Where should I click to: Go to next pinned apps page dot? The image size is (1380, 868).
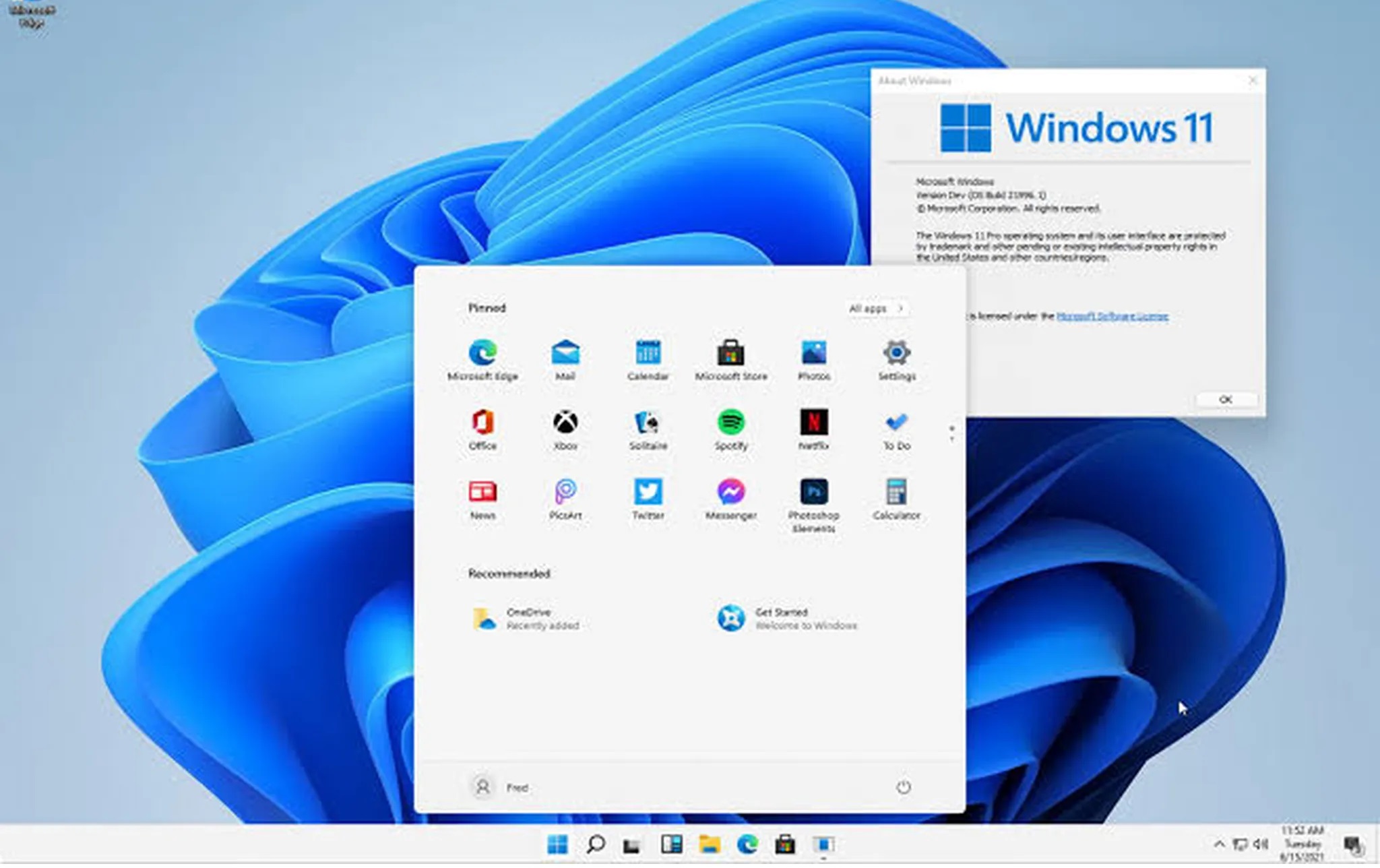951,440
